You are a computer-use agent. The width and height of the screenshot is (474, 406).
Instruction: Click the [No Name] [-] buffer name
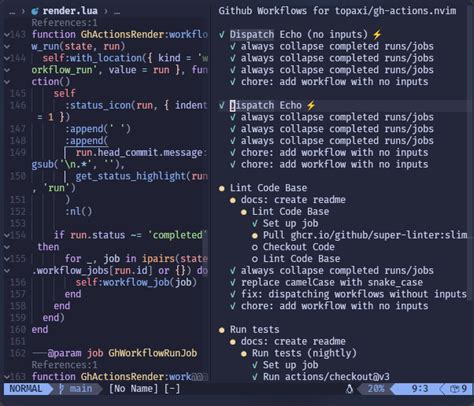(144, 389)
